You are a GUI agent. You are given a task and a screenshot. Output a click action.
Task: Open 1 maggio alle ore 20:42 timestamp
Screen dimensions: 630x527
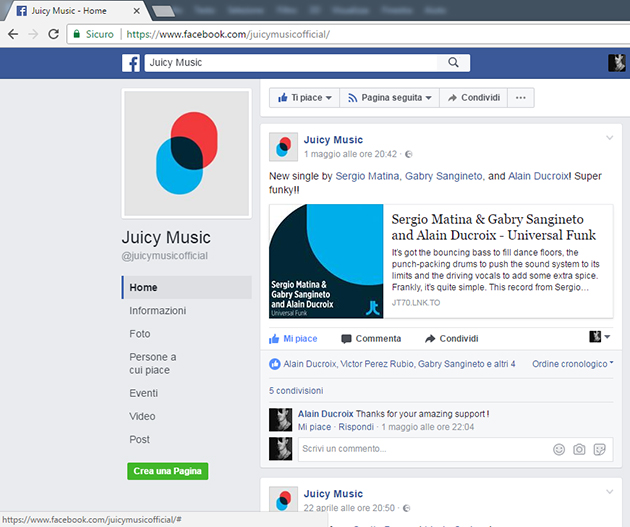(350, 154)
